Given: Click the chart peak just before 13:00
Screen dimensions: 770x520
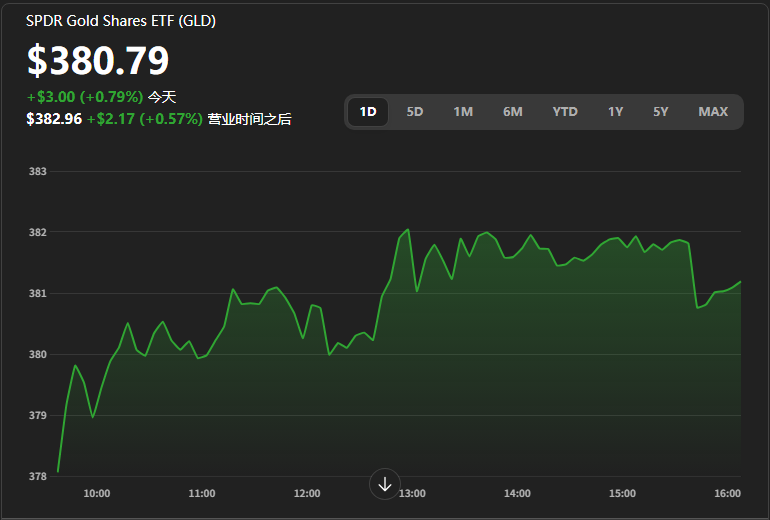Looking at the screenshot, I should coord(407,230).
